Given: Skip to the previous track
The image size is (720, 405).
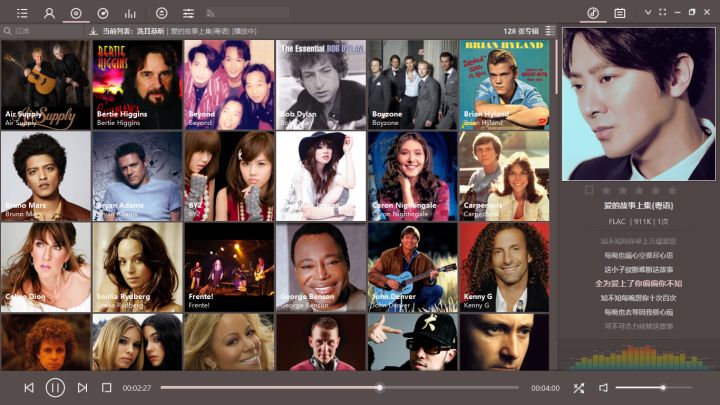Looking at the screenshot, I should click(x=29, y=388).
